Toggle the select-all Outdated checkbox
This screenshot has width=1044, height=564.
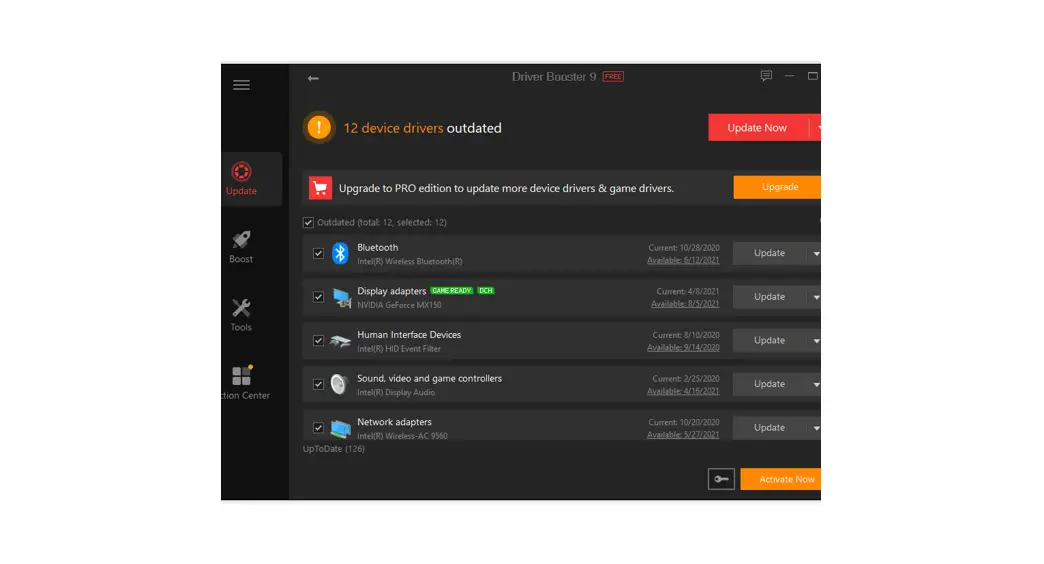click(308, 222)
